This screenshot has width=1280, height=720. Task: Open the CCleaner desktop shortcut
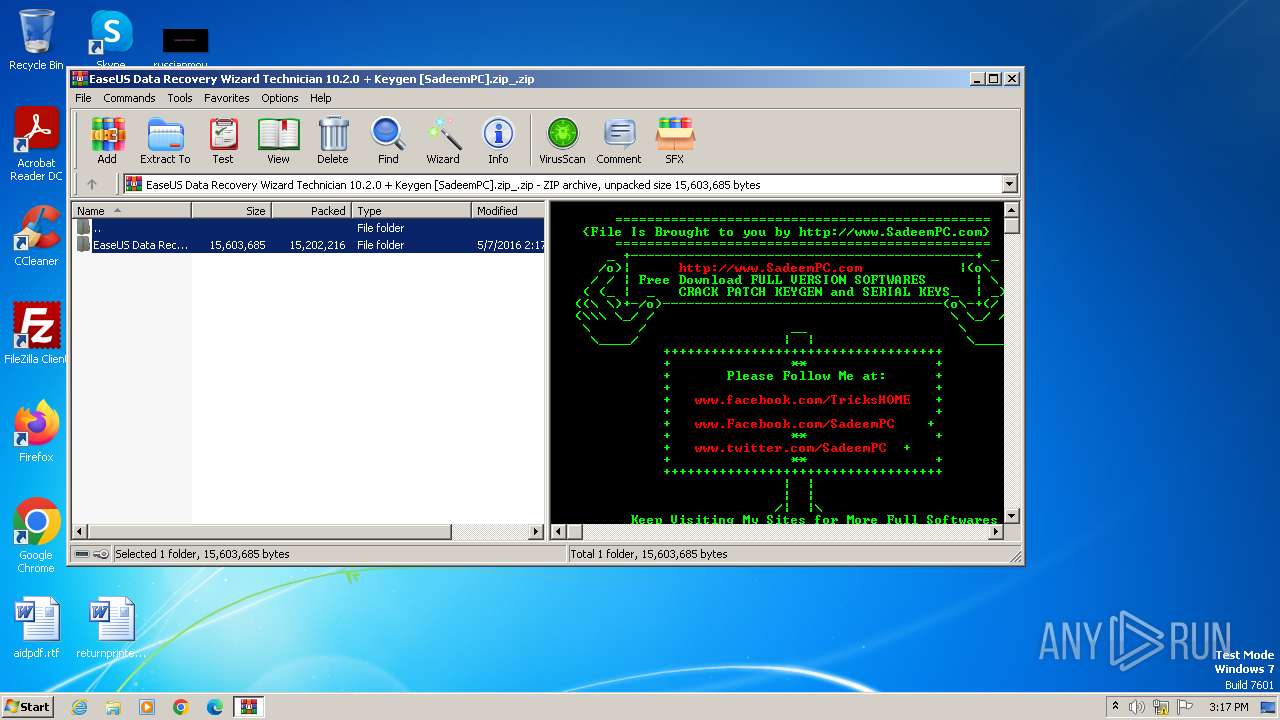click(36, 236)
